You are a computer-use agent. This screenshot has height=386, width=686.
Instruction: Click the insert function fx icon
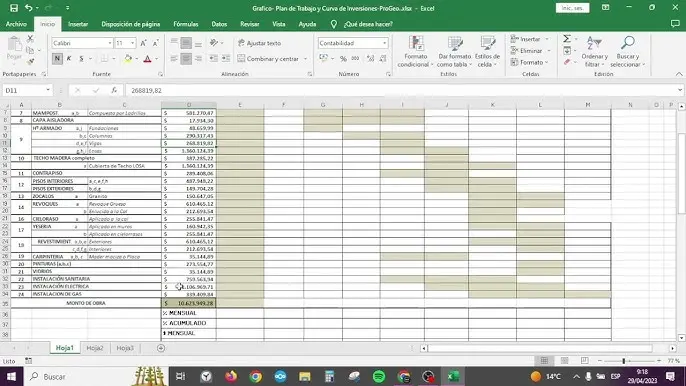click(114, 90)
